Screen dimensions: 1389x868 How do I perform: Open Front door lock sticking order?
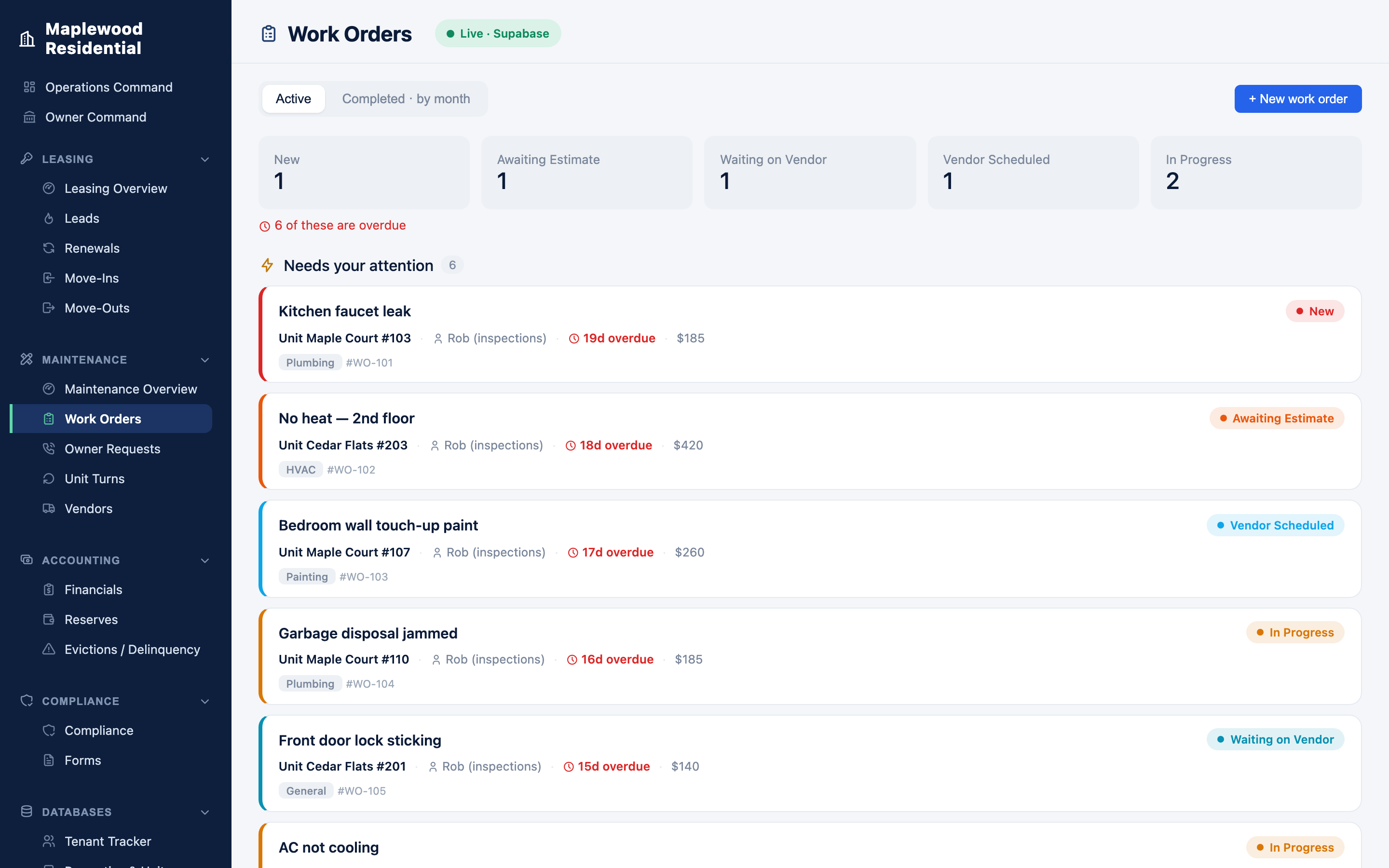tap(810, 763)
